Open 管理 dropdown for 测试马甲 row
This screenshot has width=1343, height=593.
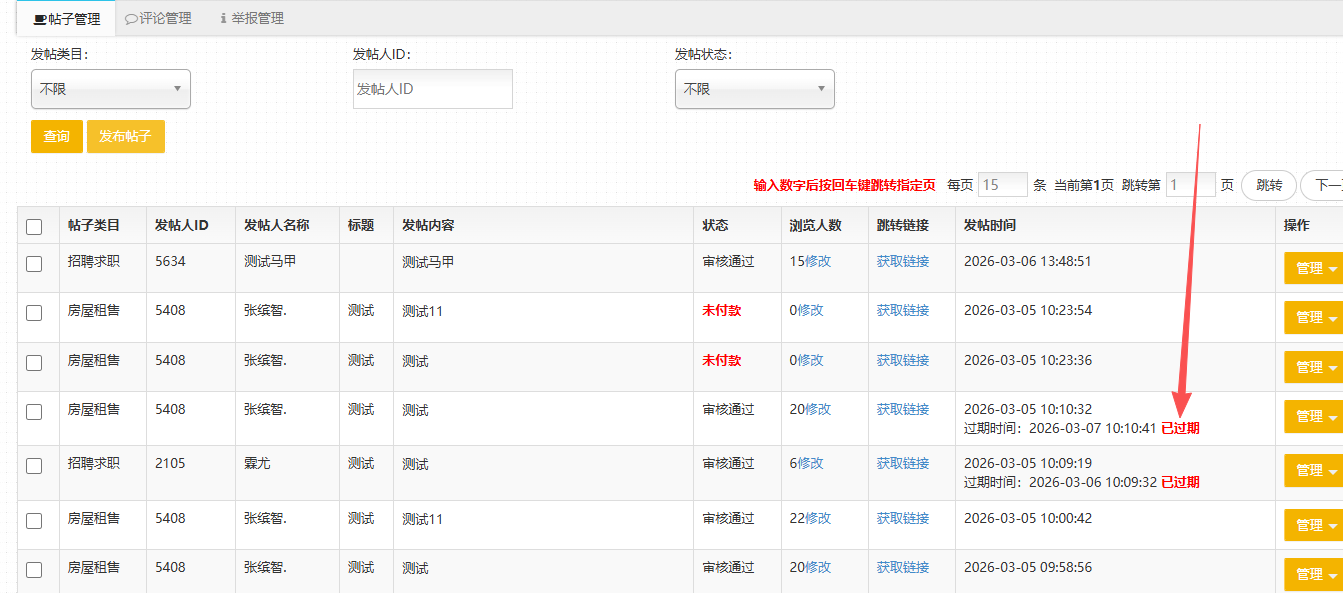(1312, 268)
